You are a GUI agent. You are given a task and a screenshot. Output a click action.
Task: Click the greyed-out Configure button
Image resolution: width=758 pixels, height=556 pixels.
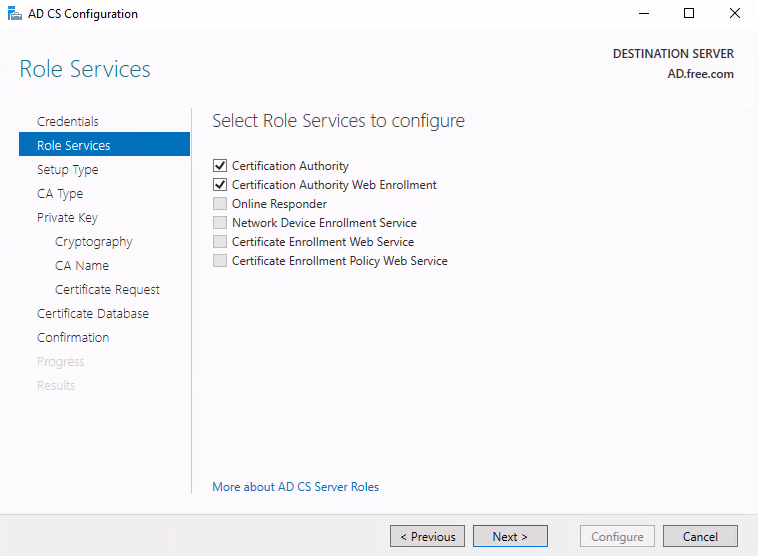[x=617, y=536]
